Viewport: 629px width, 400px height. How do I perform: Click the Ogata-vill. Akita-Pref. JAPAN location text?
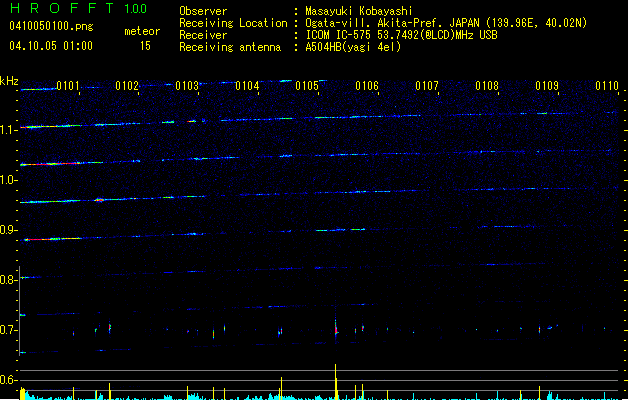(446, 23)
